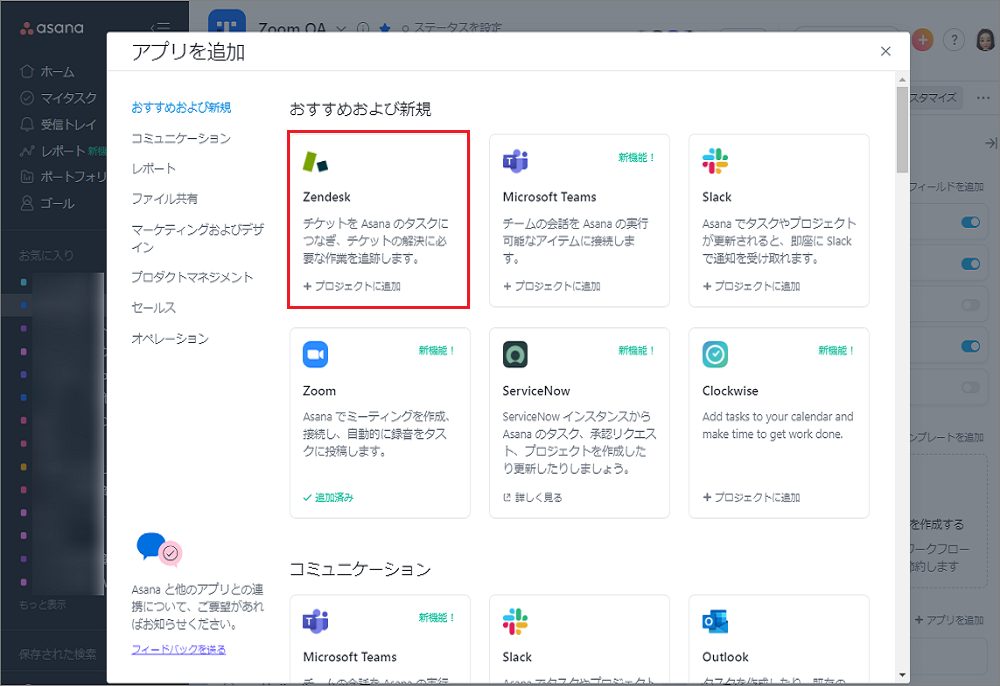This screenshot has height=686, width=1000.
Task: Select the レポート category in the dialog
Action: pyautogui.click(x=153, y=168)
